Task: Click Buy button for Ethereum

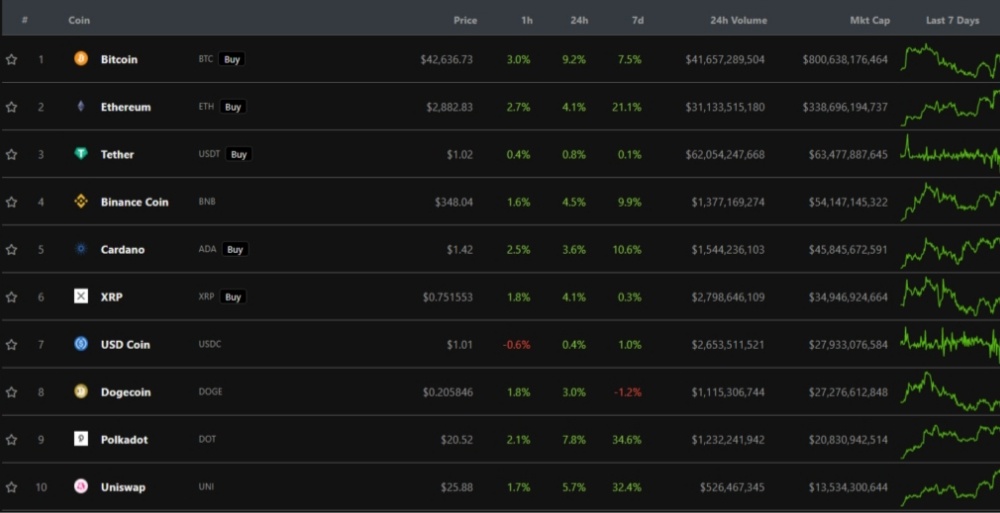Action: 233,107
